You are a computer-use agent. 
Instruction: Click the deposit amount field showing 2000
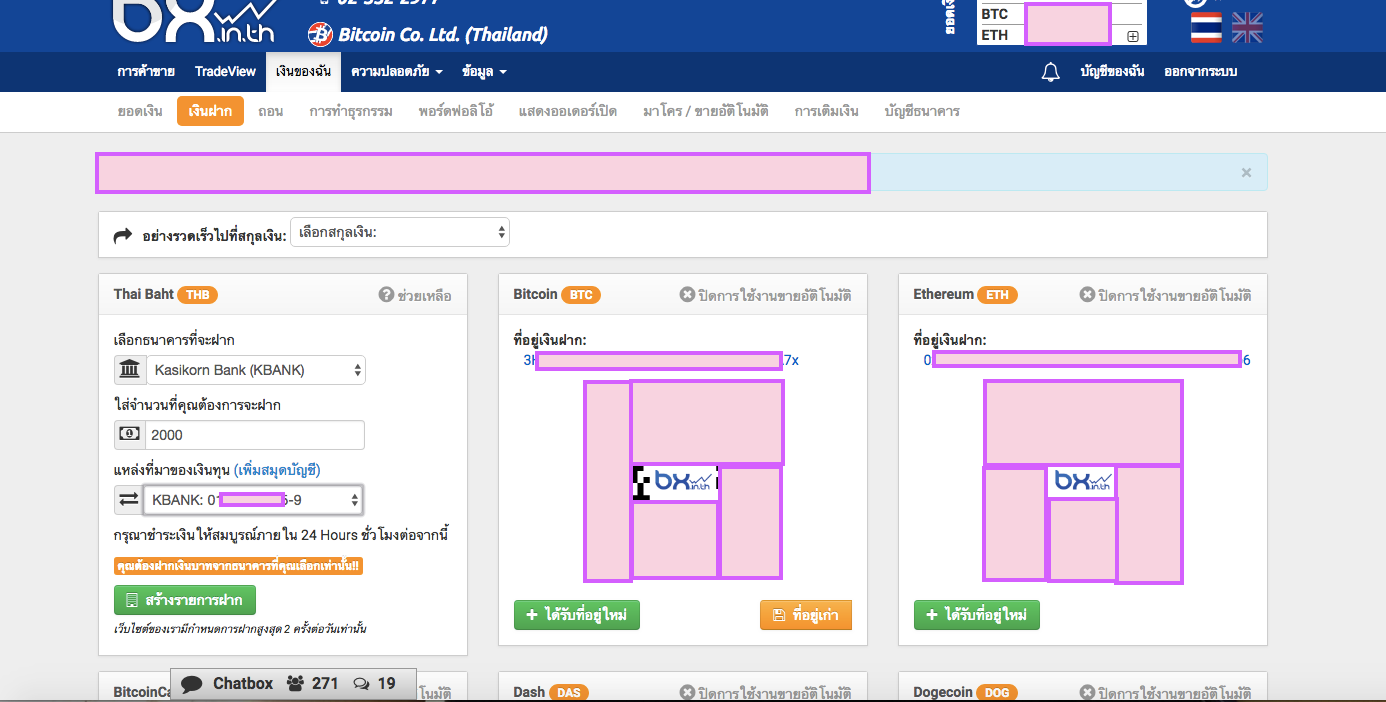coord(255,435)
